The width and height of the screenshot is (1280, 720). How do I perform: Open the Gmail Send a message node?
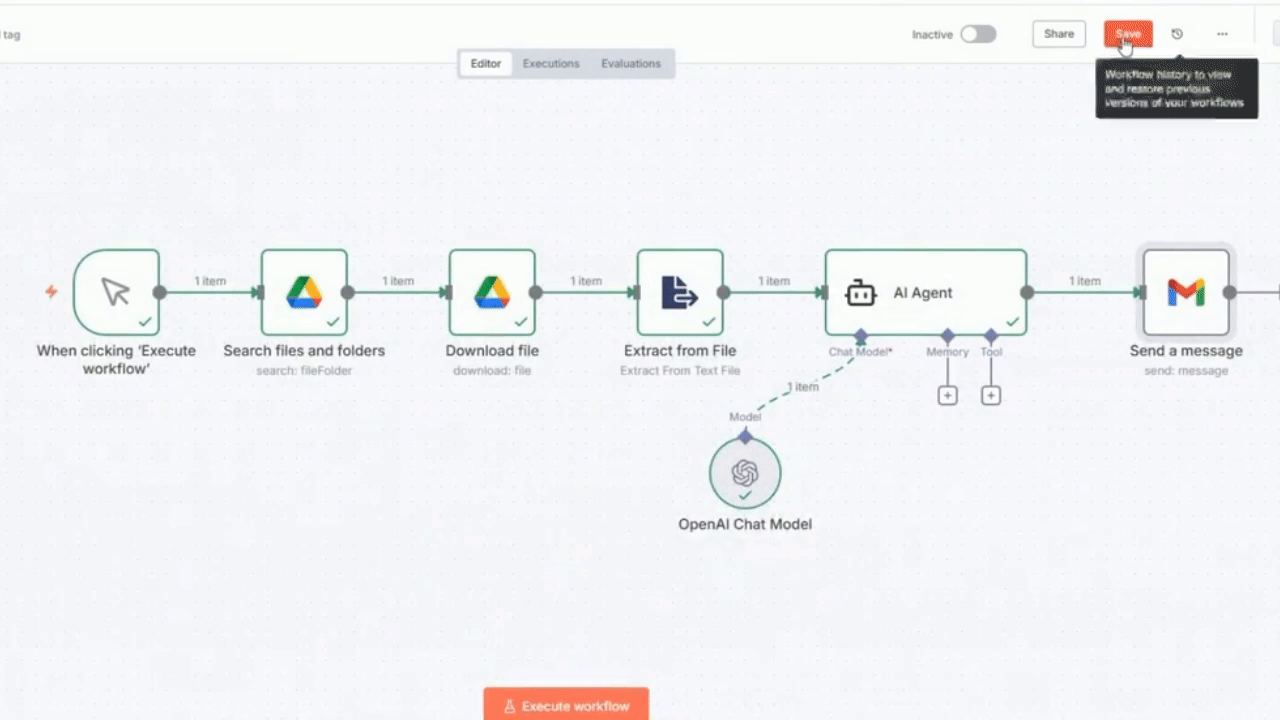(x=1186, y=292)
